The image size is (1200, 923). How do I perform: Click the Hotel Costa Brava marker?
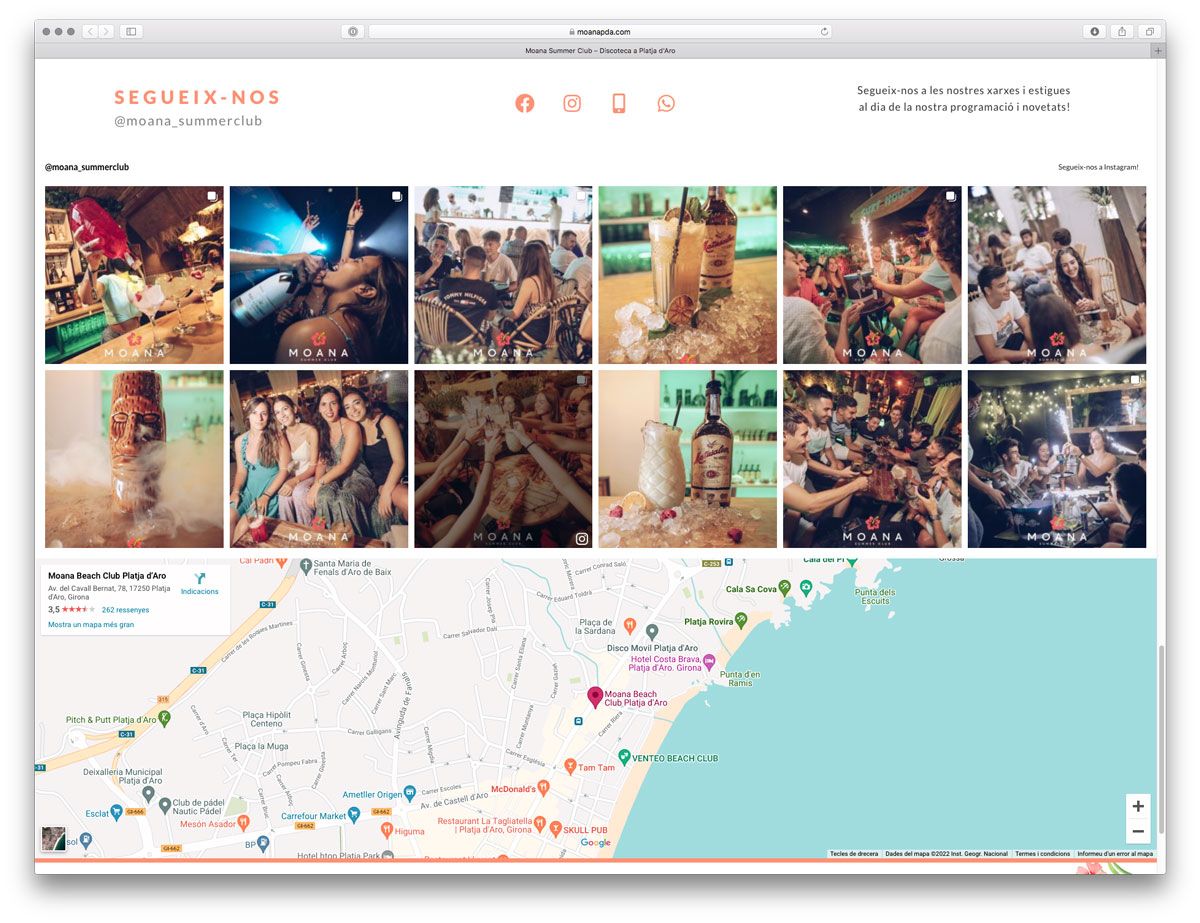(x=709, y=661)
